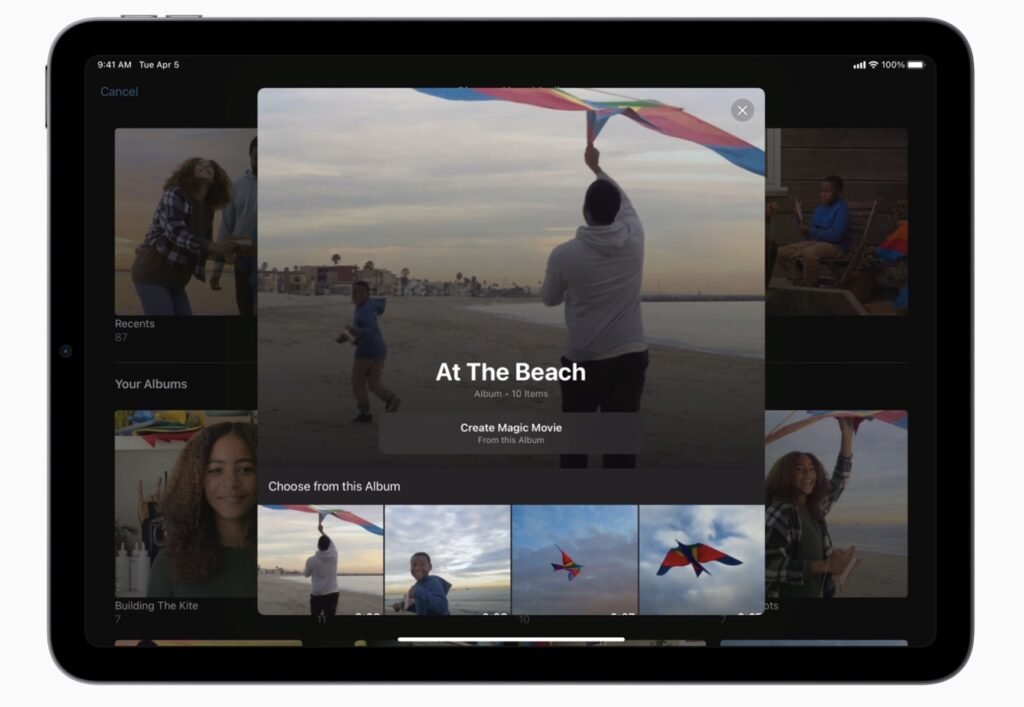Tap the cellular signal bars icon
The height and width of the screenshot is (707, 1024).
pyautogui.click(x=859, y=65)
